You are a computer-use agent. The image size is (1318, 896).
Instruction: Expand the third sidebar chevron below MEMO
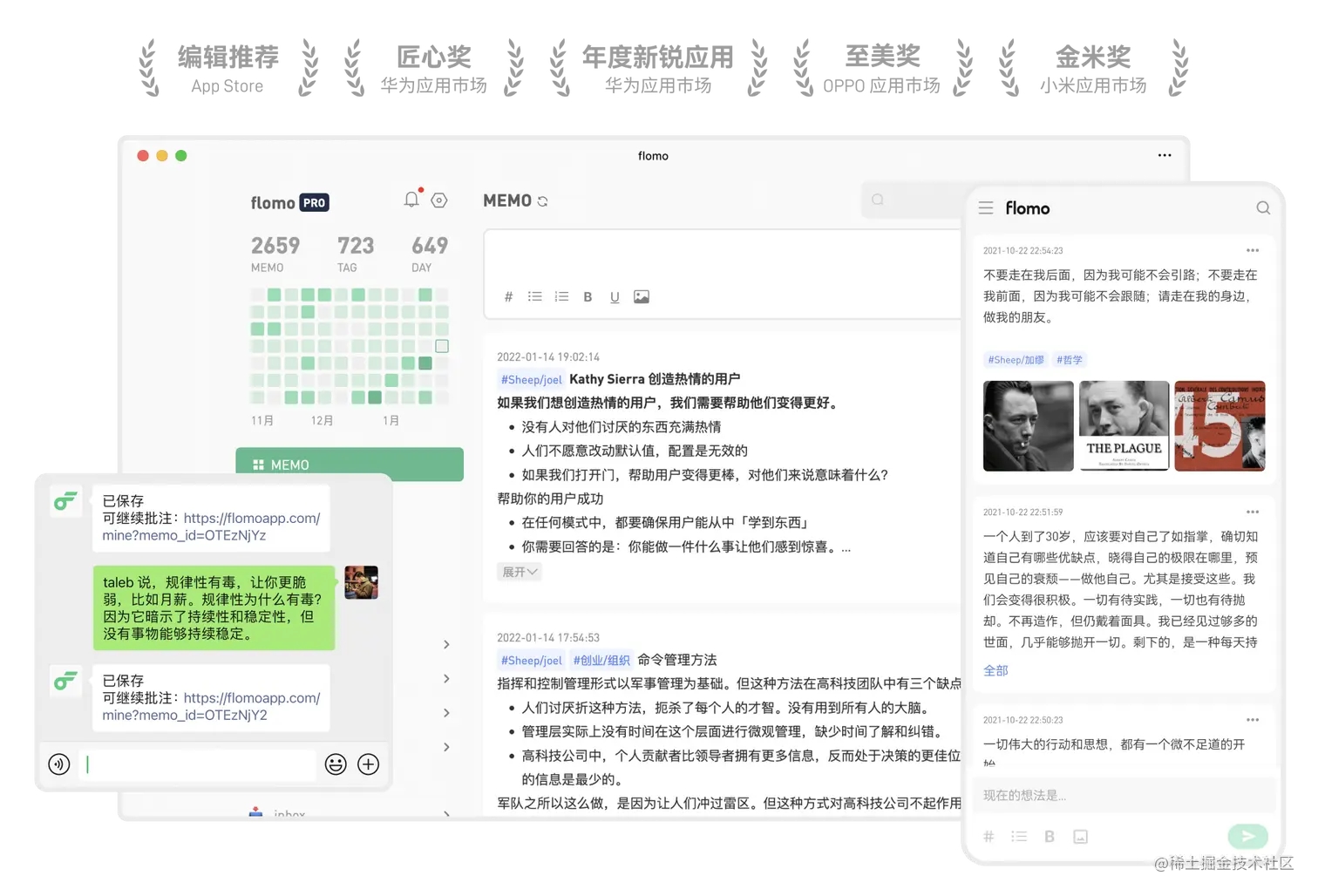(446, 713)
